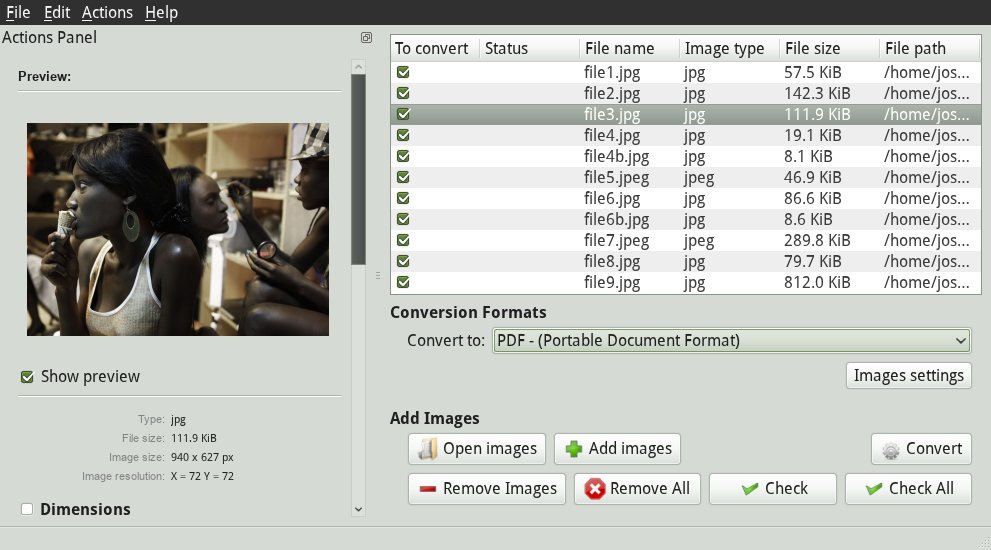
Task: Open the Convert to format dropdown
Action: pos(732,340)
